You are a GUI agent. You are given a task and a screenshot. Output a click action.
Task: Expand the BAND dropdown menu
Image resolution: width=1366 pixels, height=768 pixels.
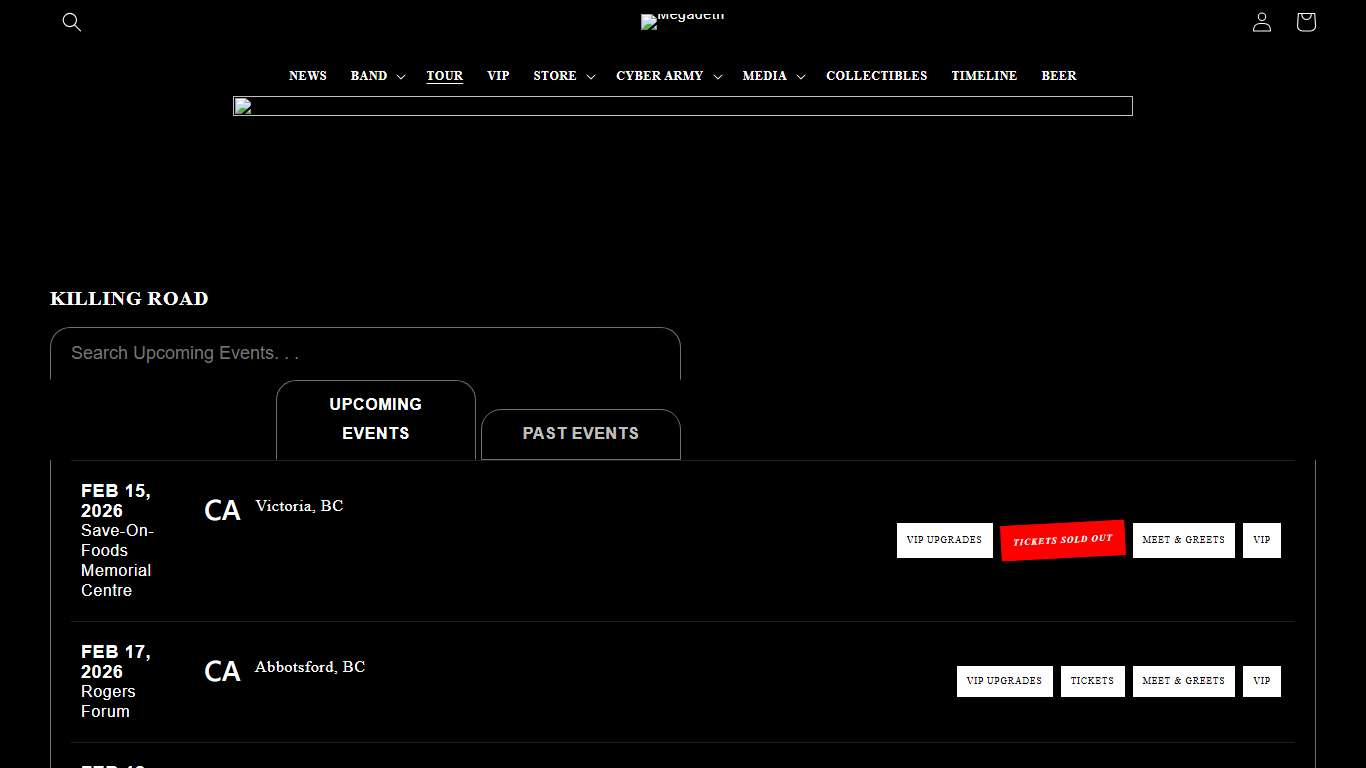[x=377, y=75]
